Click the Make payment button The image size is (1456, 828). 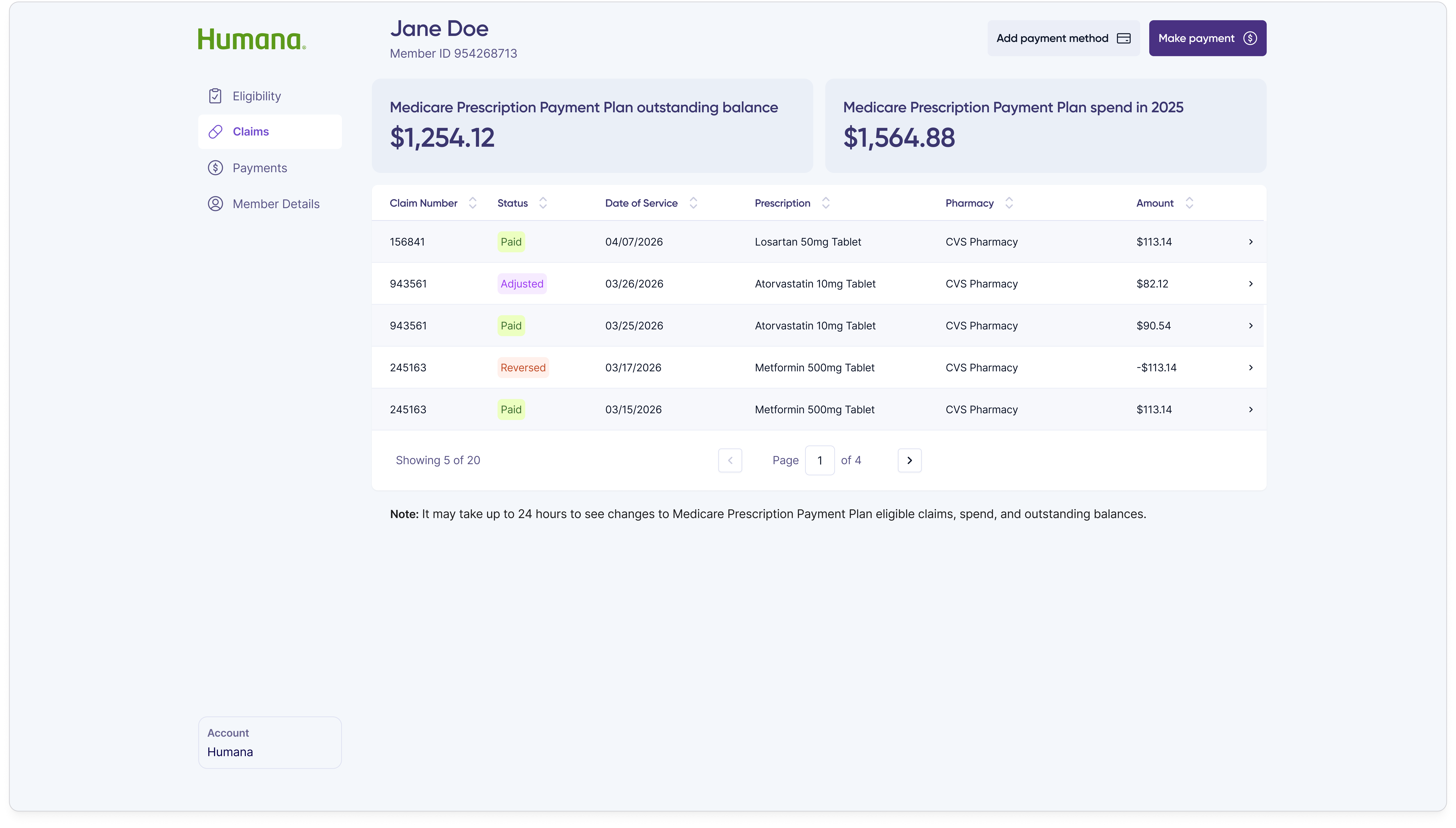[x=1207, y=38]
